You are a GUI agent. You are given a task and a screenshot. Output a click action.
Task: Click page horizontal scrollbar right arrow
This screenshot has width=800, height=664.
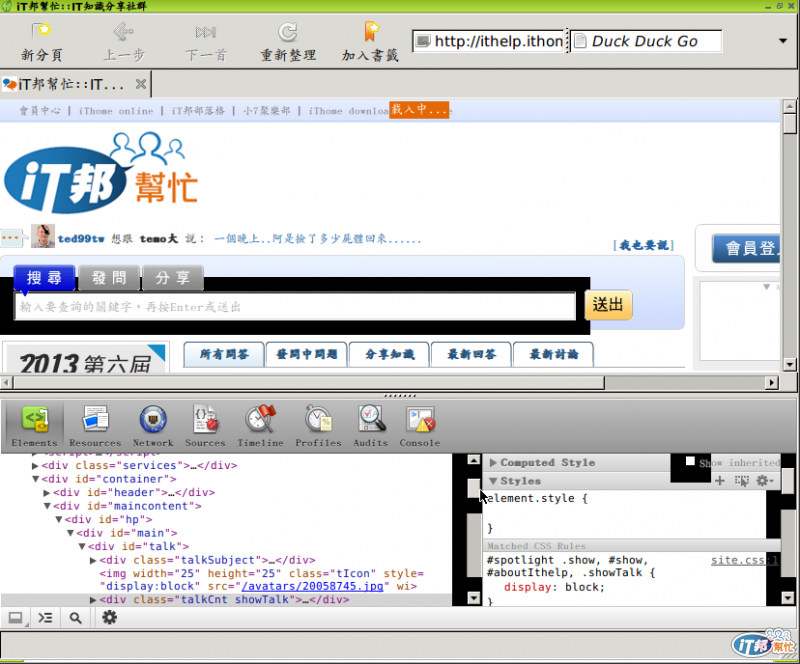click(x=771, y=382)
